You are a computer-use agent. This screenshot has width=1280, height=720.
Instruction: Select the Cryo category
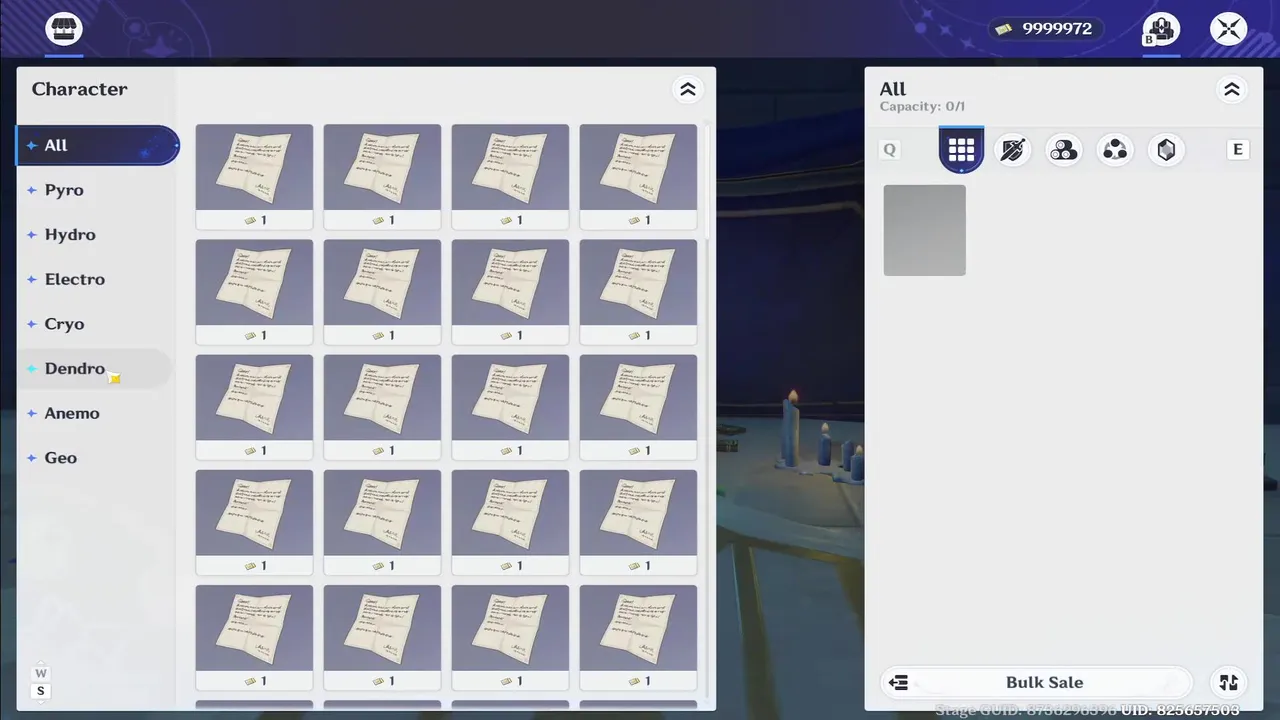click(98, 324)
